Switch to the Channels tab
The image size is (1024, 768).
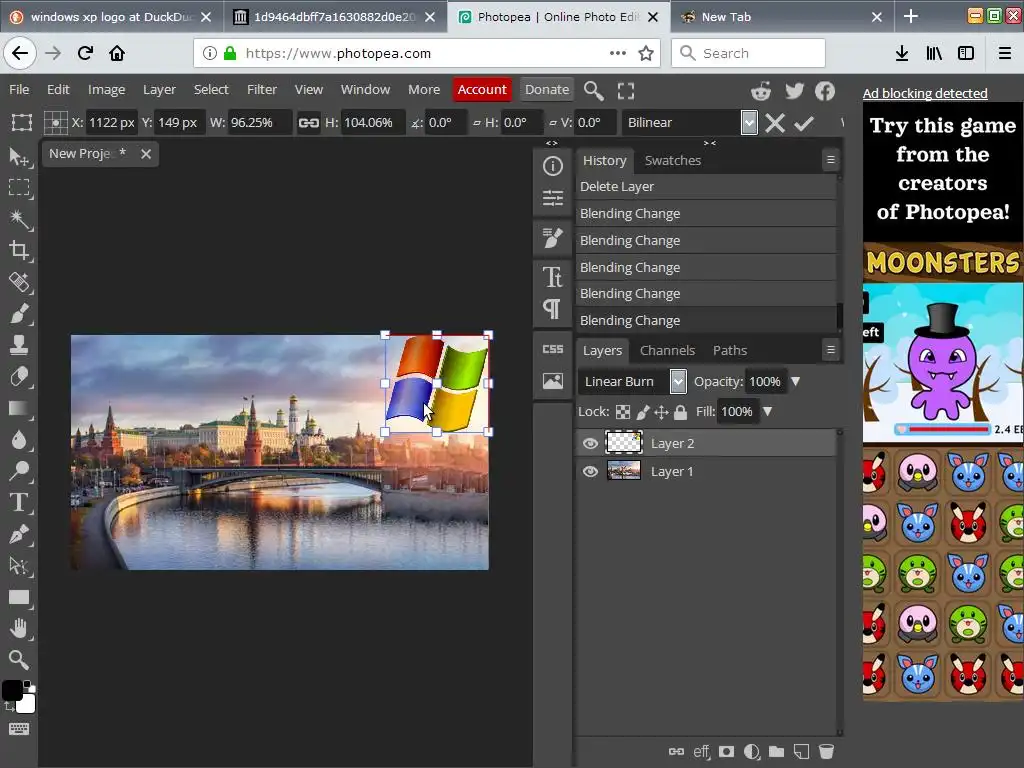point(667,351)
